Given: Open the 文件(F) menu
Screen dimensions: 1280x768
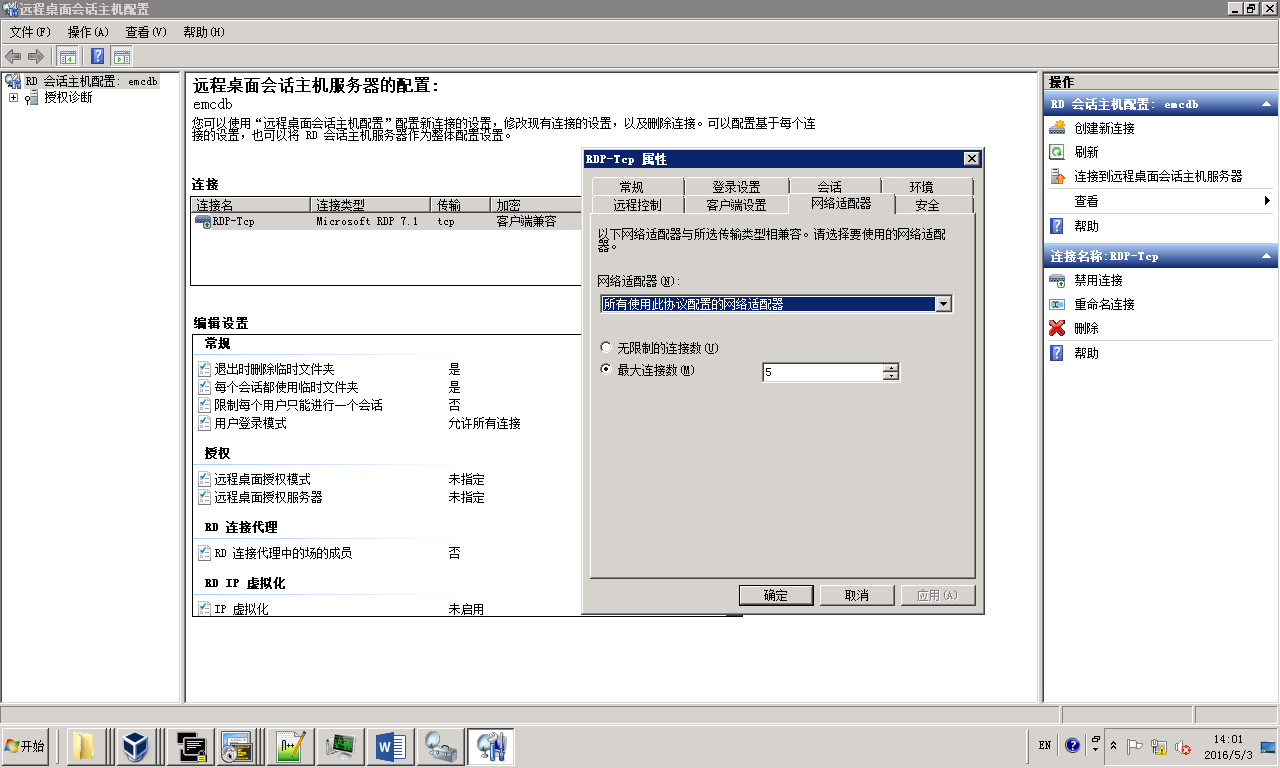Looking at the screenshot, I should tap(30, 32).
